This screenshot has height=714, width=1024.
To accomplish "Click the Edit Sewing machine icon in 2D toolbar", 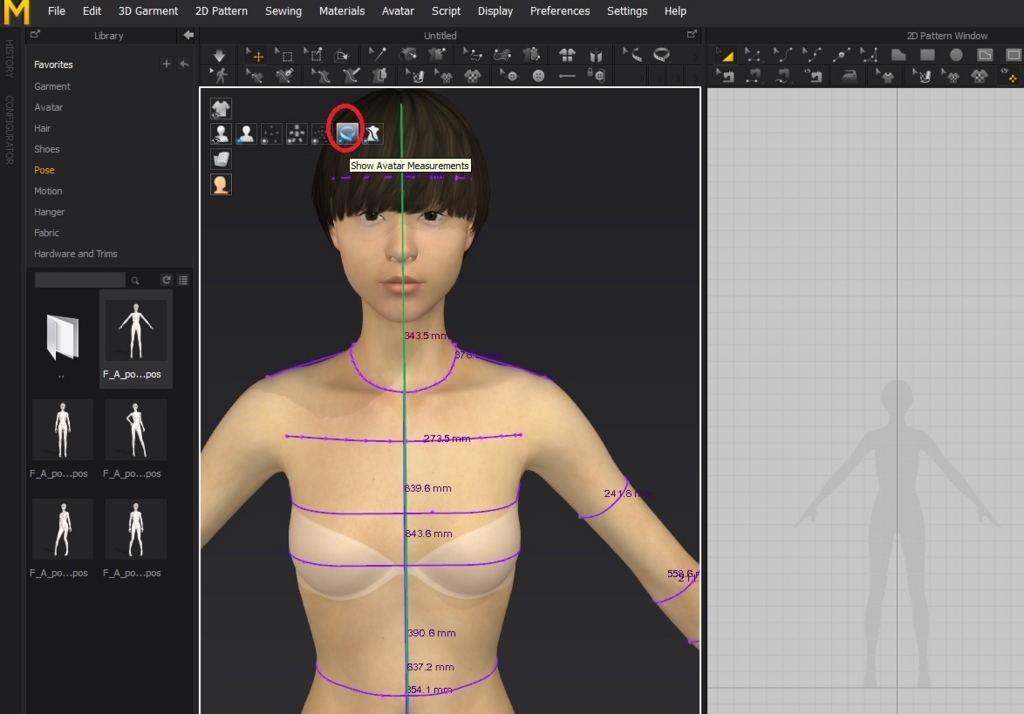I will 725,76.
